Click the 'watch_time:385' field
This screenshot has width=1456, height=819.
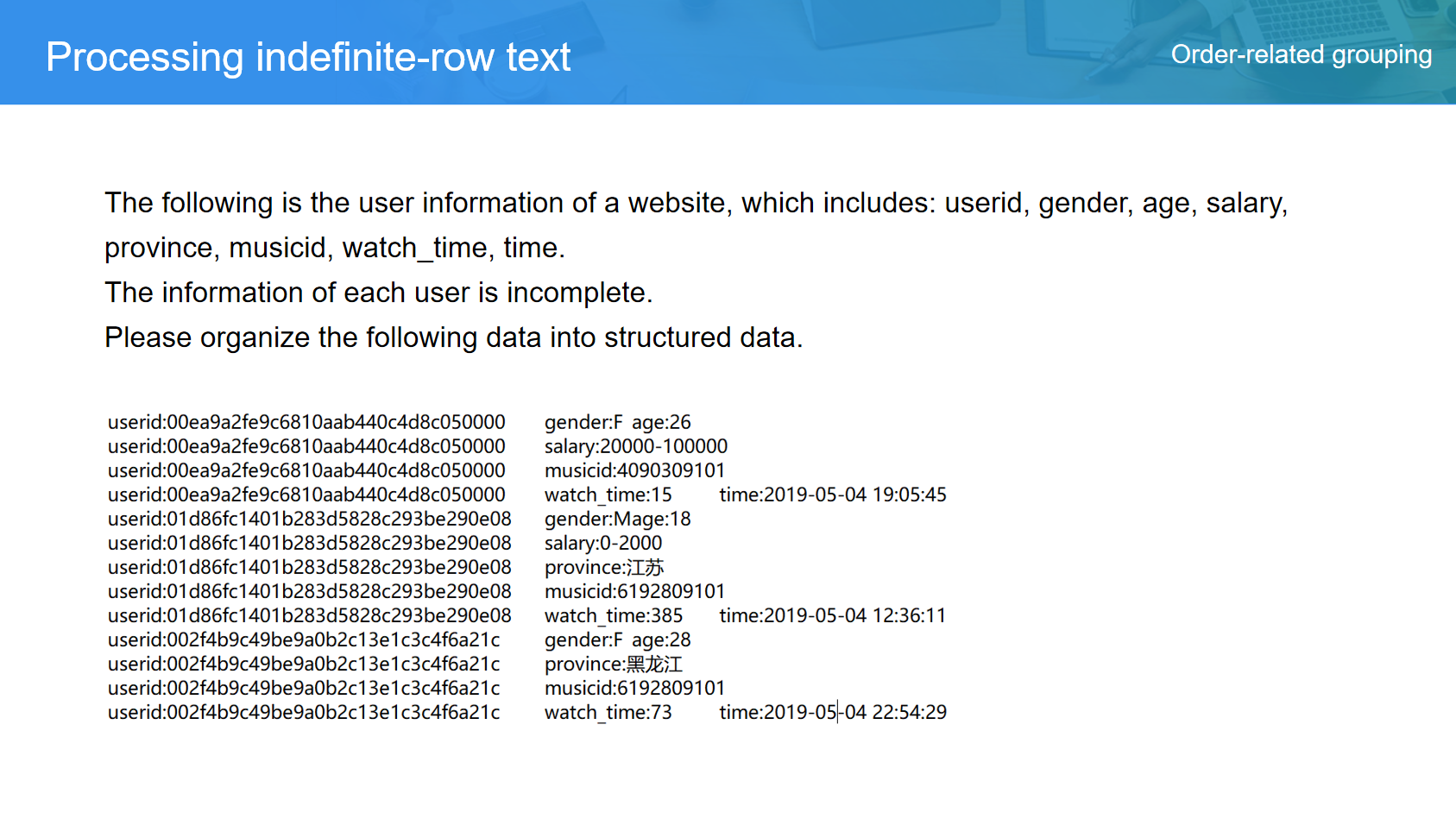click(613, 615)
